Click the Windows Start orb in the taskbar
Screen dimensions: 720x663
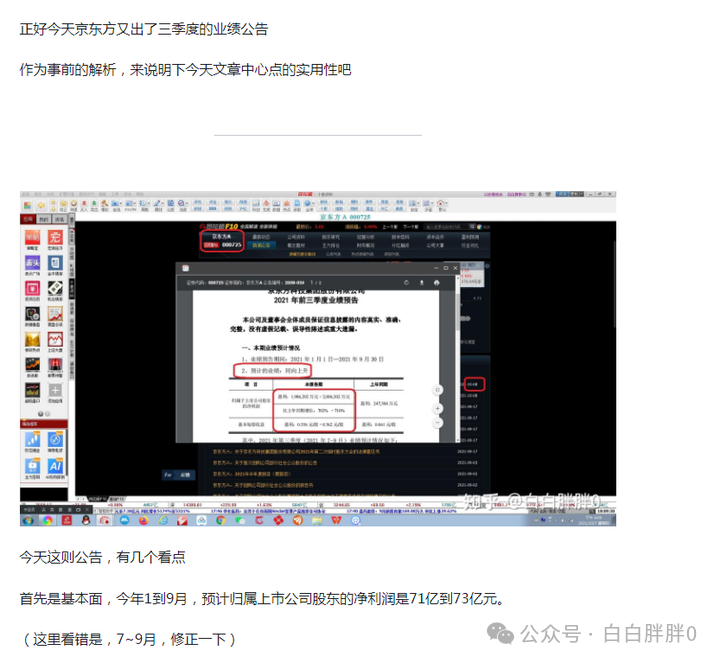tap(28, 521)
